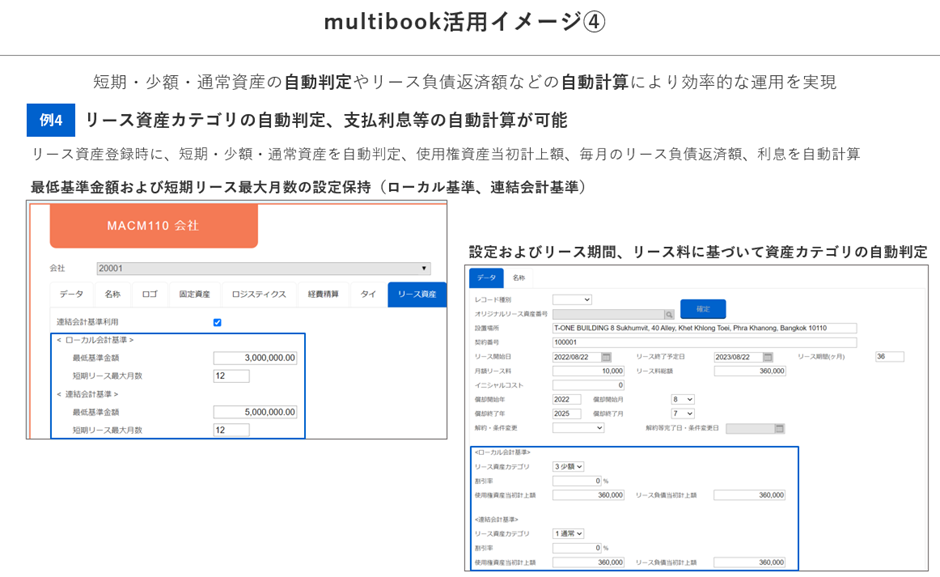Open the calendar icon for lease start date
The image size is (940, 577).
(606, 357)
